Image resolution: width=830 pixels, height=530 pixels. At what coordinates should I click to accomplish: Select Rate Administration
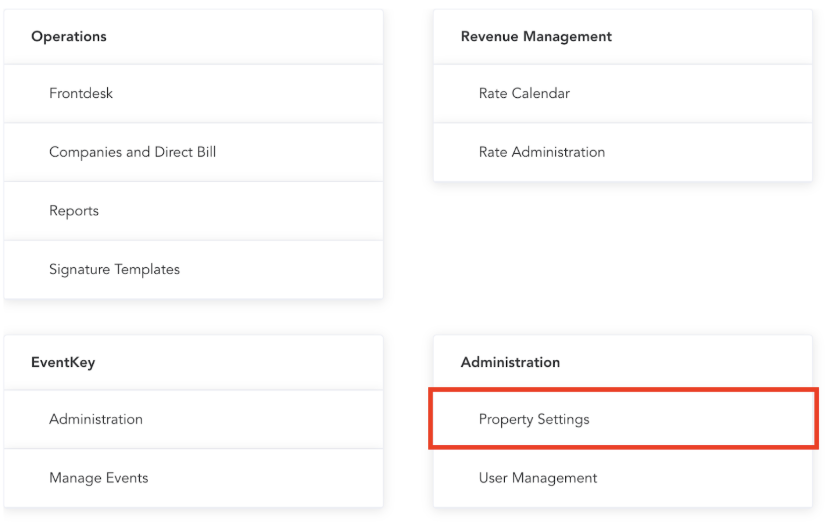click(541, 152)
